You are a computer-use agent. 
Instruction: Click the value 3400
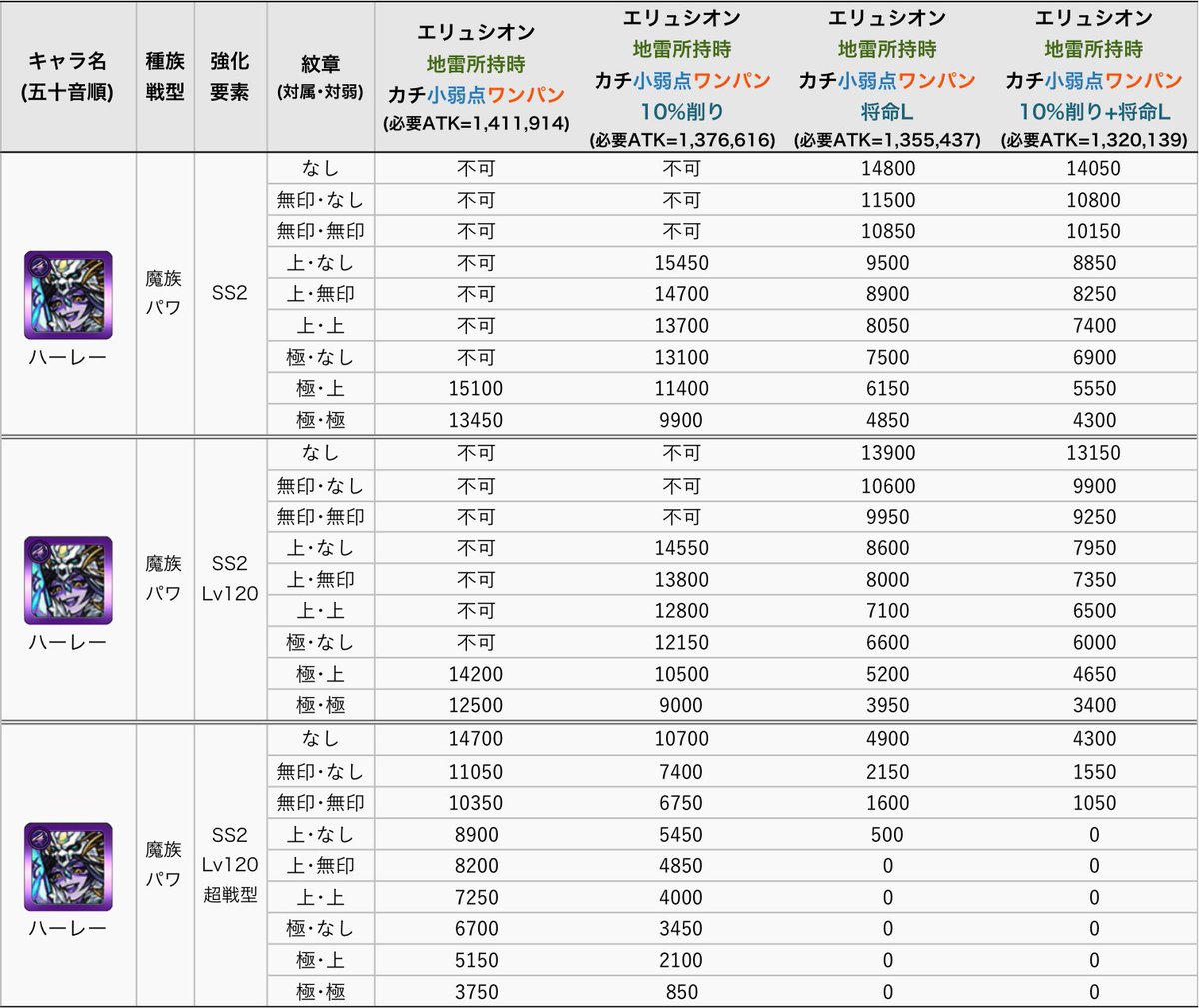point(1094,705)
